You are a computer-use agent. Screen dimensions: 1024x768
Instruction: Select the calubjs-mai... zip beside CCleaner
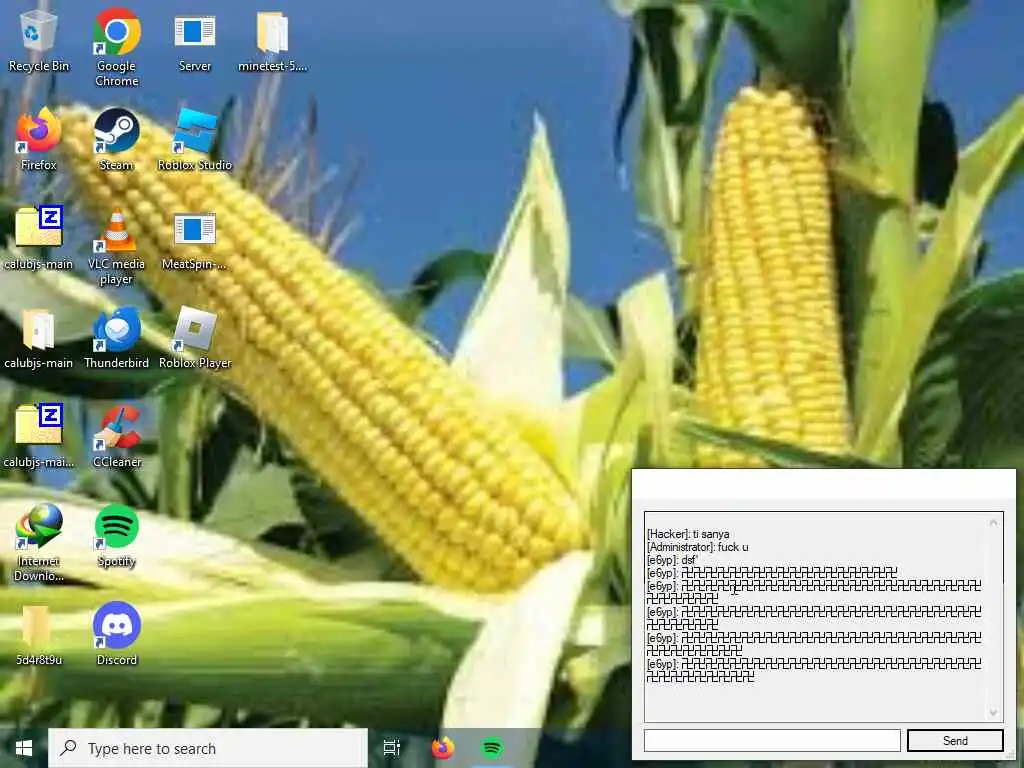[39, 438]
